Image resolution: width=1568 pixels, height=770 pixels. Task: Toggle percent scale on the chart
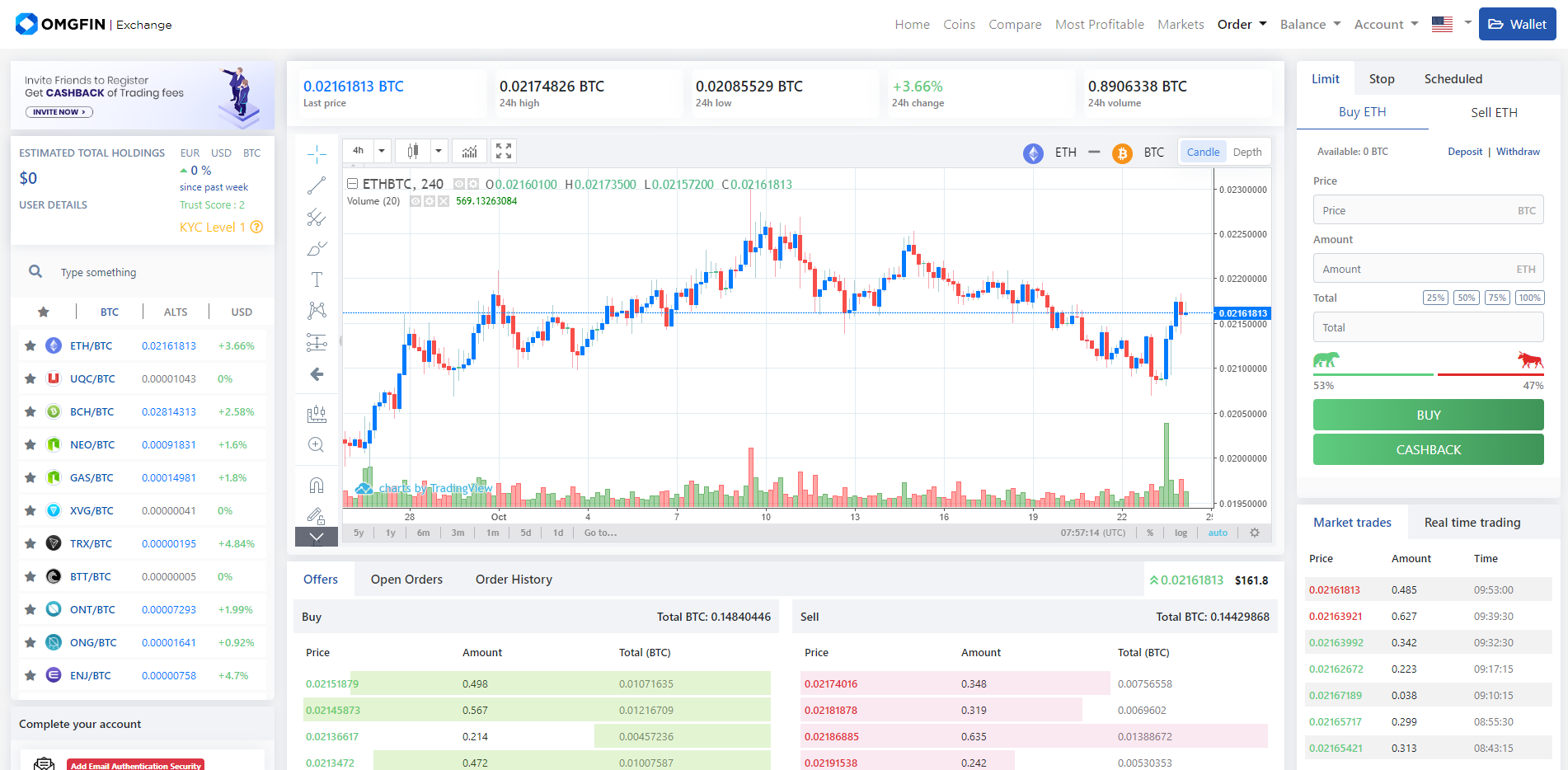pyautogui.click(x=1150, y=533)
